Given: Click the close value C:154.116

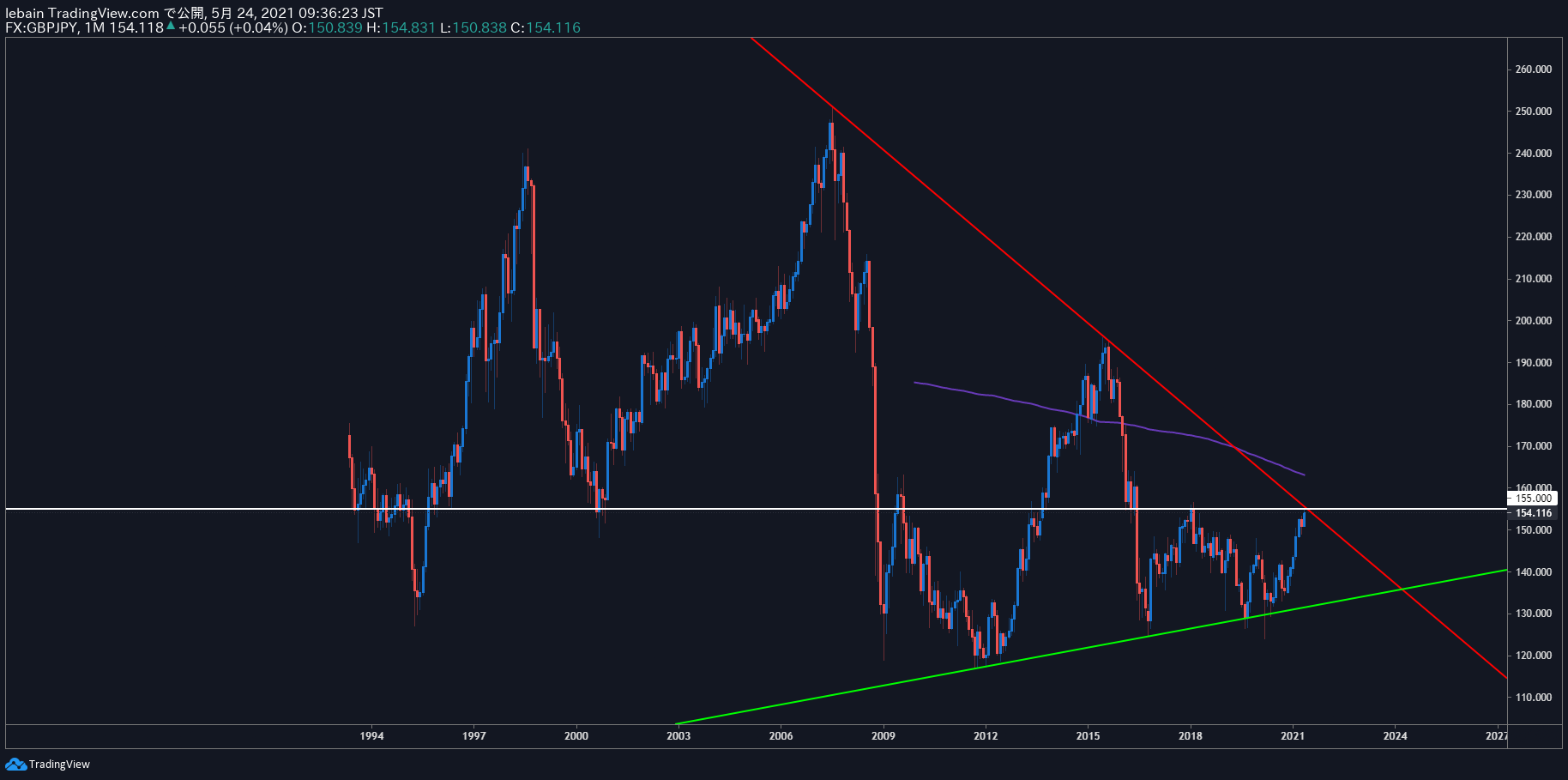Looking at the screenshot, I should coord(546,27).
